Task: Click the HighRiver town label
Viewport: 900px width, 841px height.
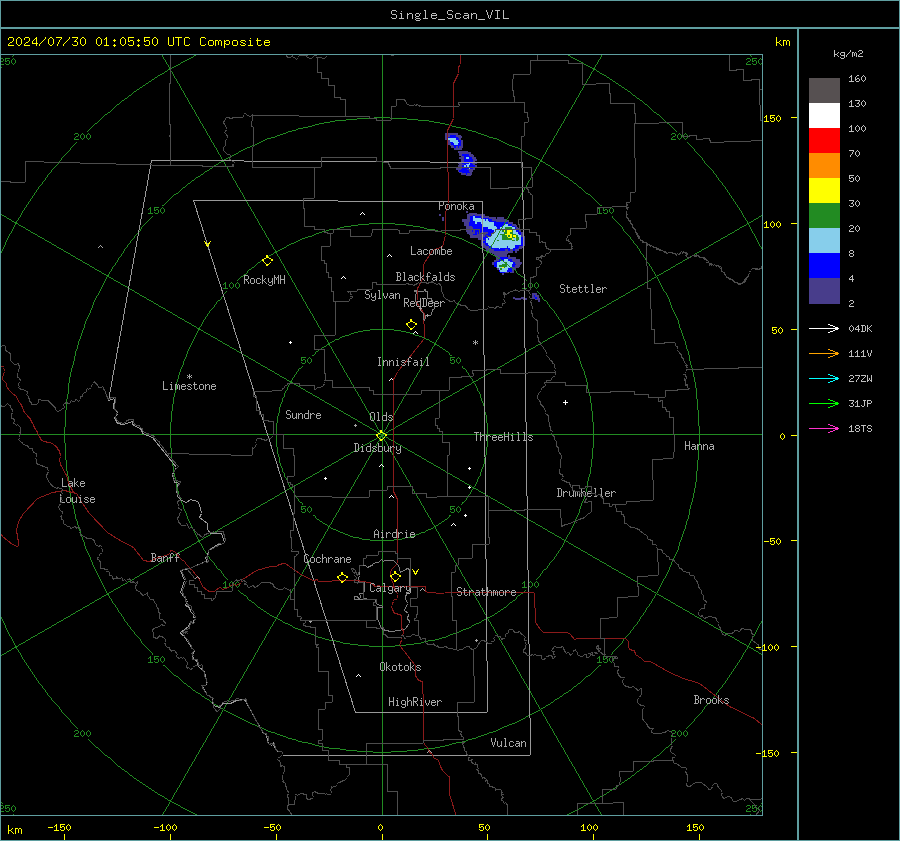Action: click(x=415, y=702)
